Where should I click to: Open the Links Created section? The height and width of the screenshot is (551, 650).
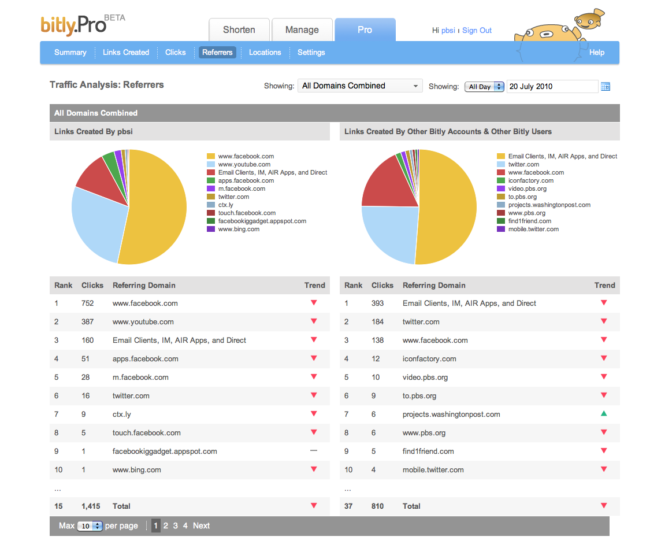126,52
